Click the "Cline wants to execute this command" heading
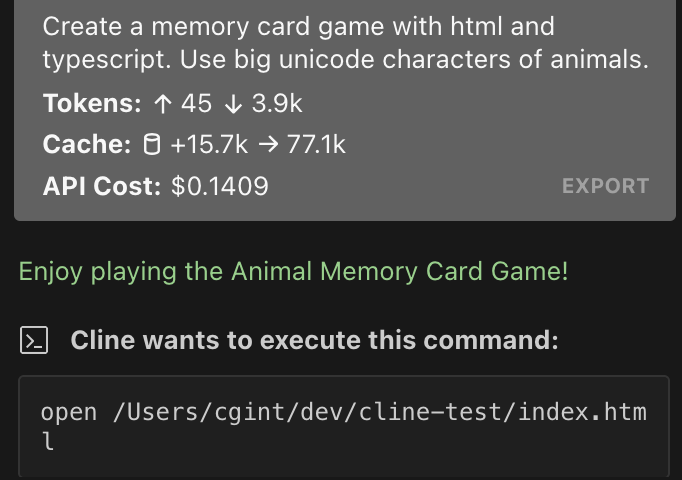 point(314,341)
